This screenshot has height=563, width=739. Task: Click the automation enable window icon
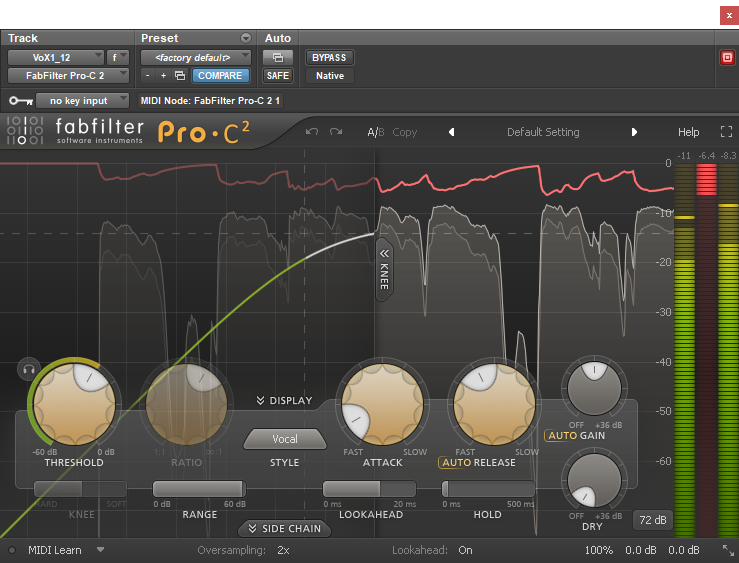pos(278,57)
